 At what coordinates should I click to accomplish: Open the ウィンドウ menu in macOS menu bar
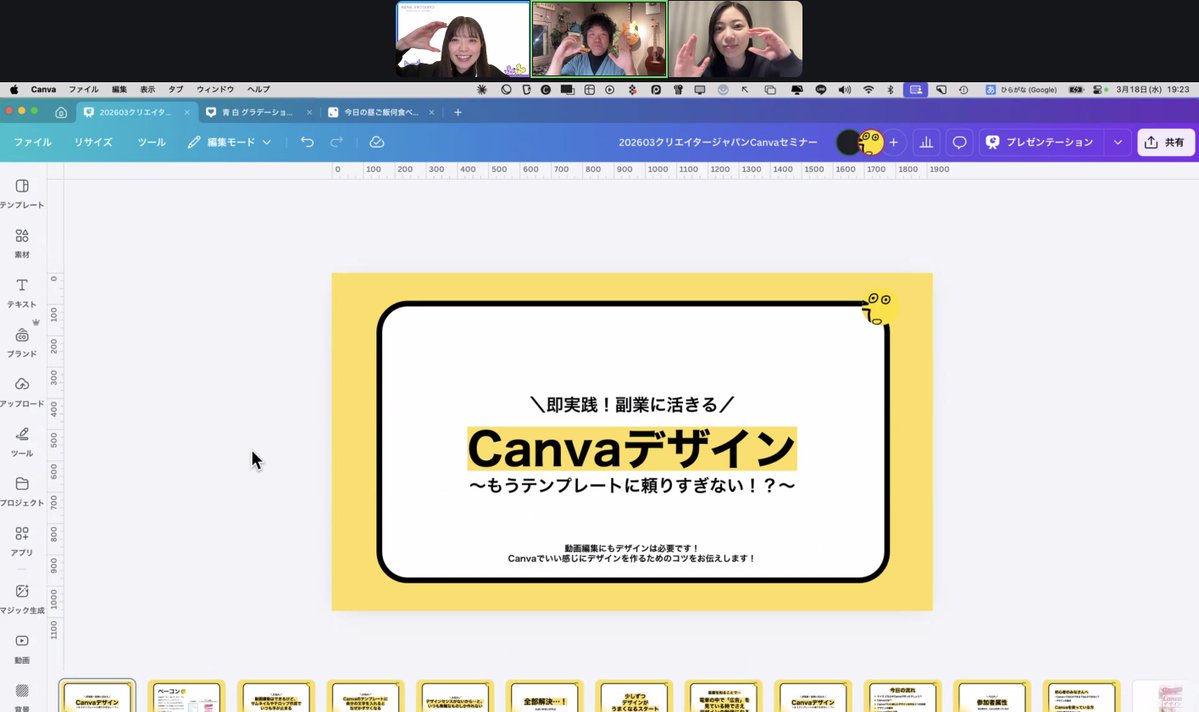(x=215, y=89)
